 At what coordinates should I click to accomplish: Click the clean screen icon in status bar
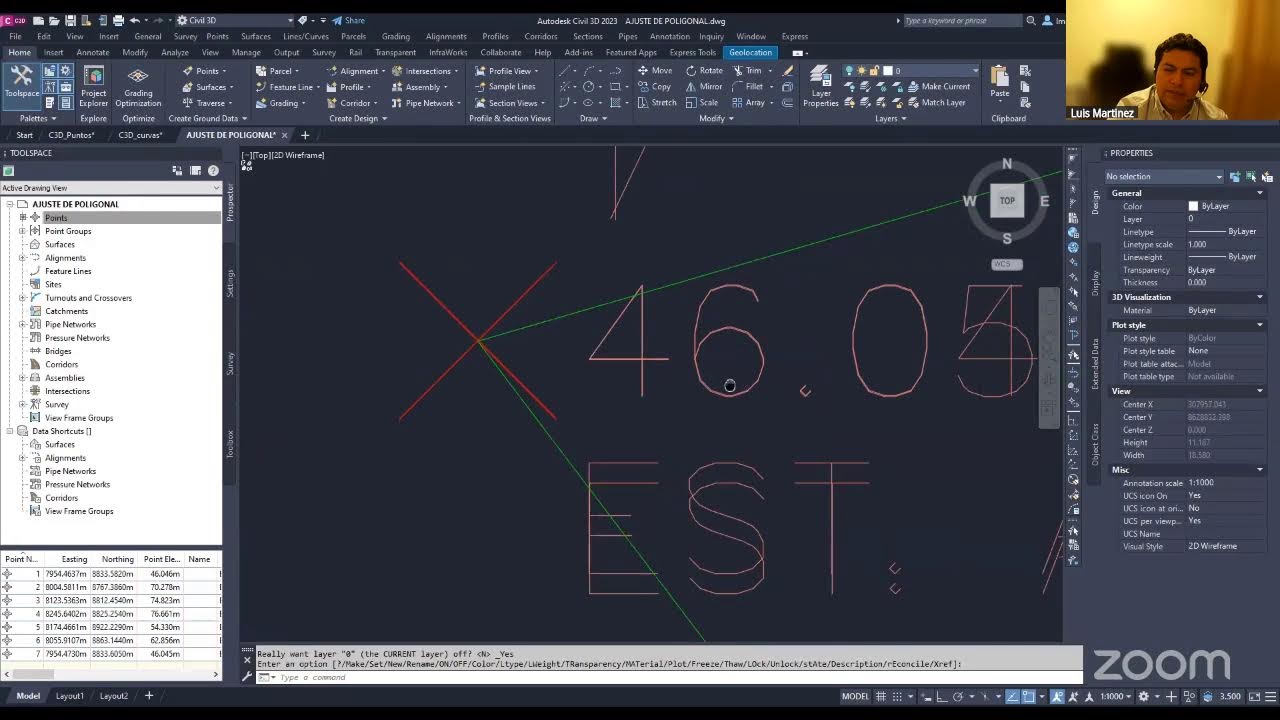(x=1254, y=696)
